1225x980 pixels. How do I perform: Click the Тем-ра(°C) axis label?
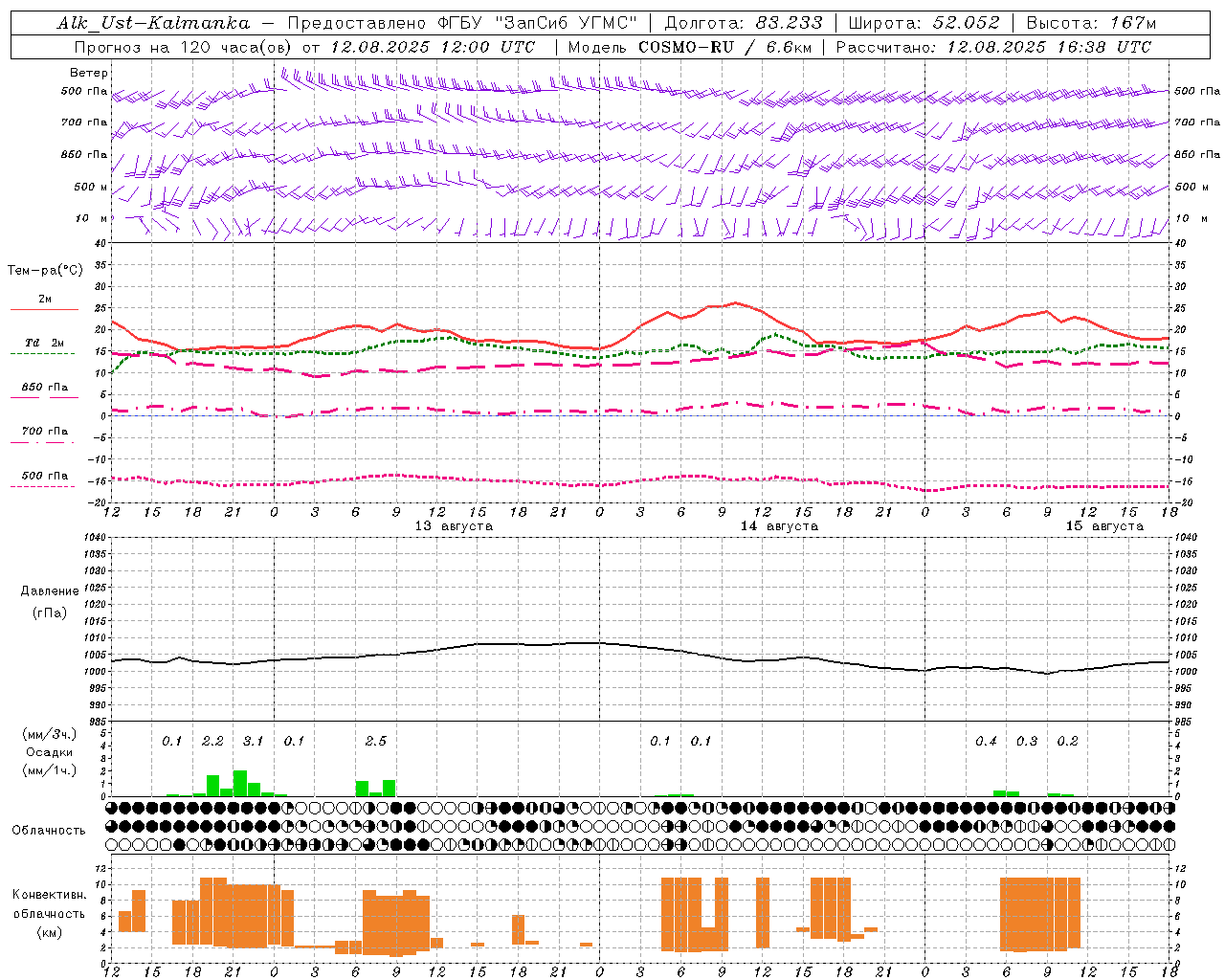[x=45, y=271]
